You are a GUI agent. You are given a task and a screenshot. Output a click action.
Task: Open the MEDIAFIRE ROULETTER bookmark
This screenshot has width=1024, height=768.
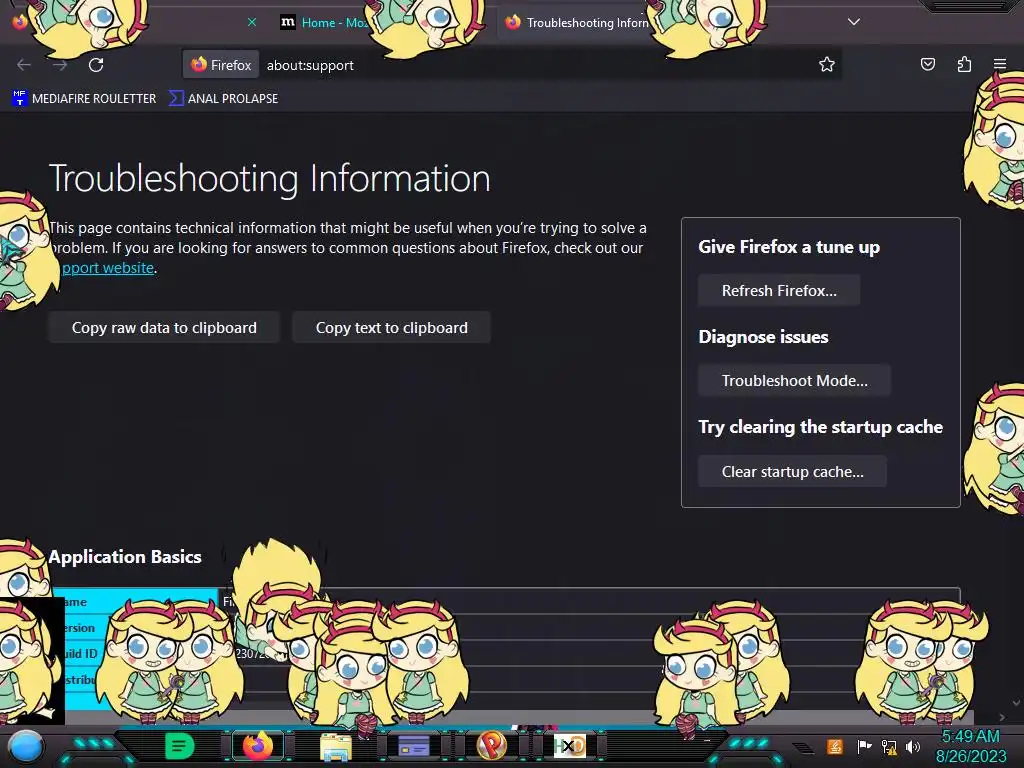(85, 99)
